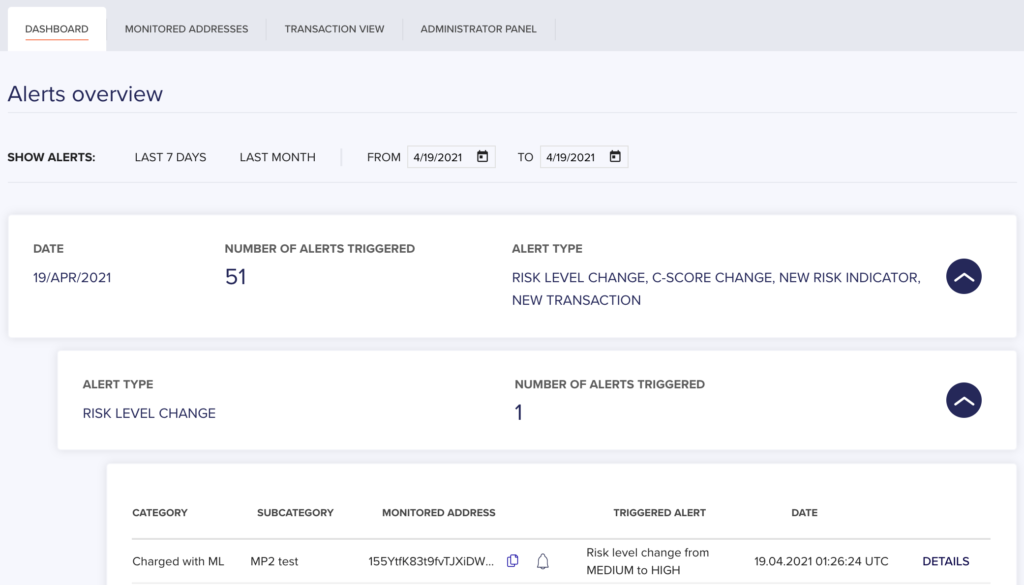Filter alerts by Last Month

[278, 157]
